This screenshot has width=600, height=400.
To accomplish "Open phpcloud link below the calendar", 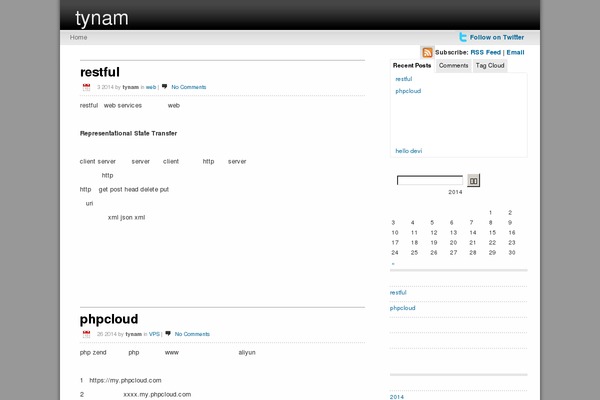I will (402, 308).
